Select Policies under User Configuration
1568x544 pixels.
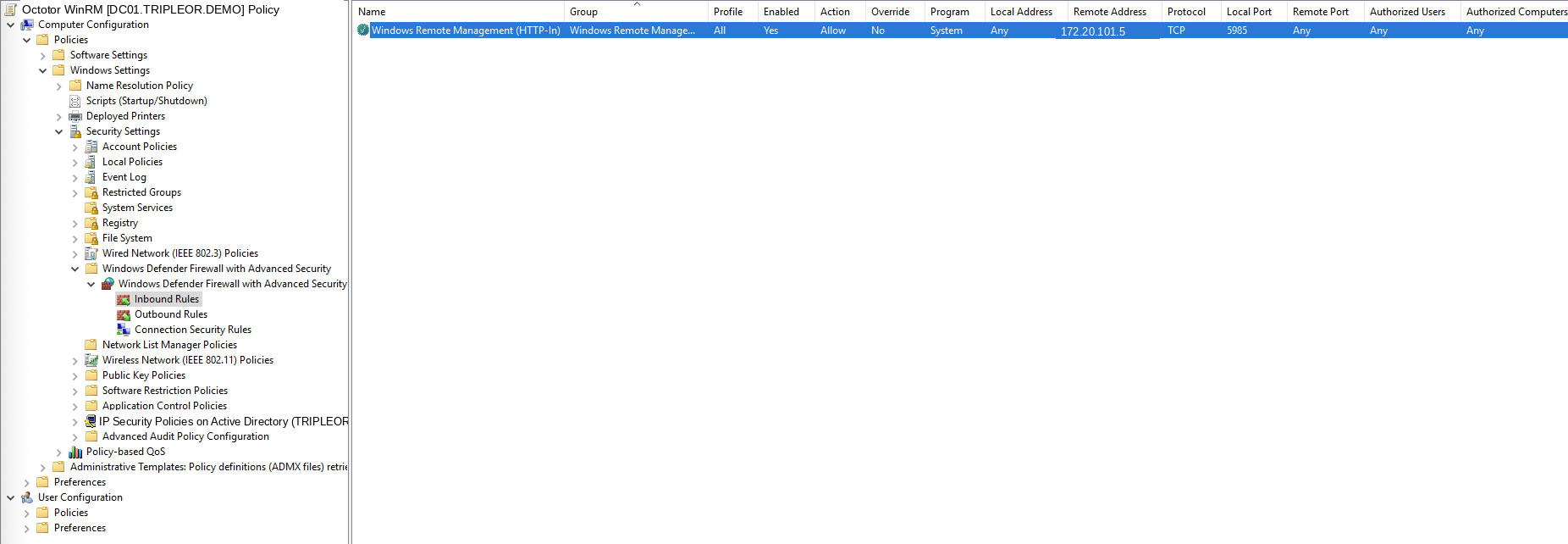(x=71, y=513)
